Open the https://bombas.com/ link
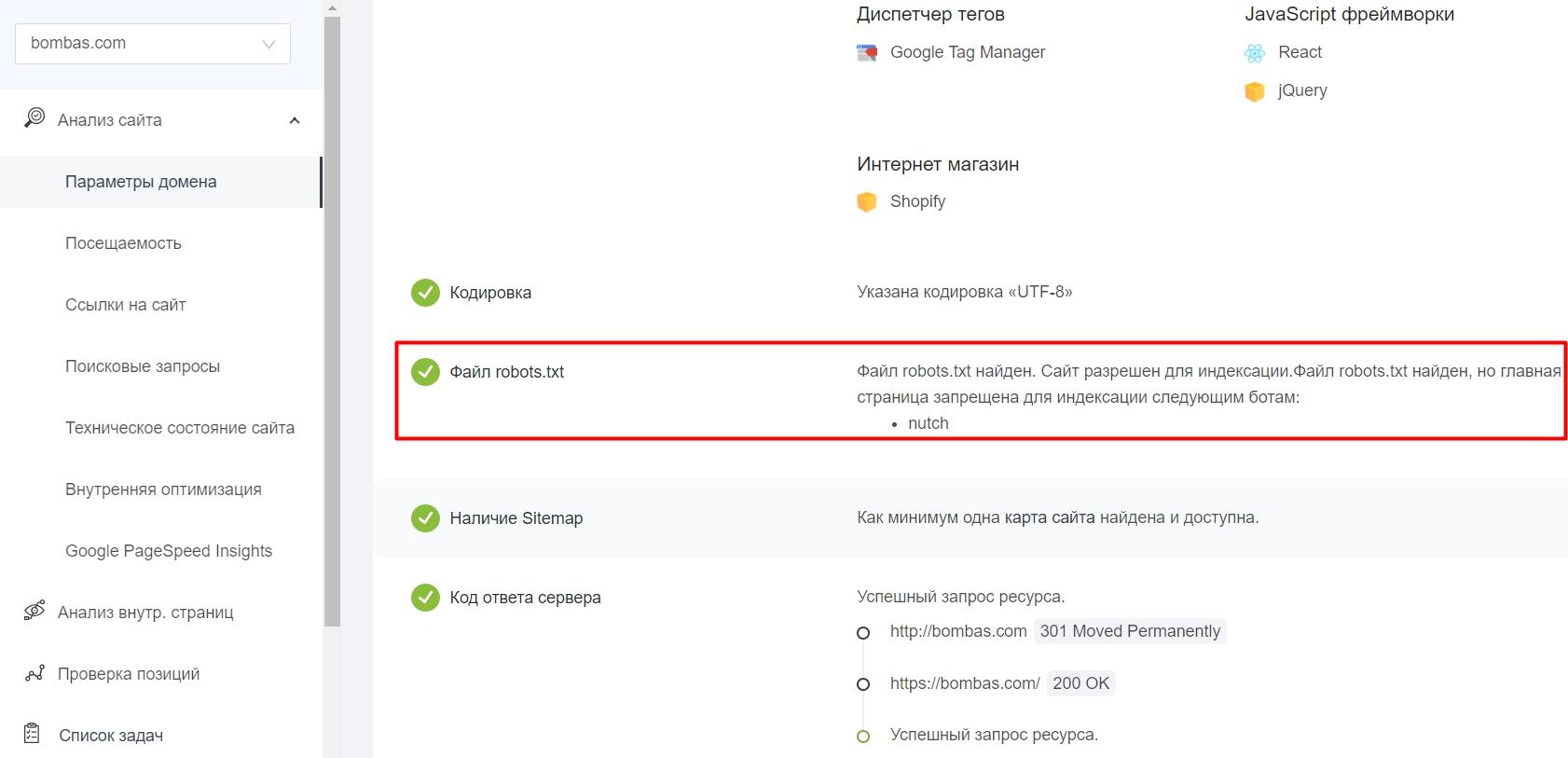Screen dimensions: 1568x758 (x=965, y=683)
